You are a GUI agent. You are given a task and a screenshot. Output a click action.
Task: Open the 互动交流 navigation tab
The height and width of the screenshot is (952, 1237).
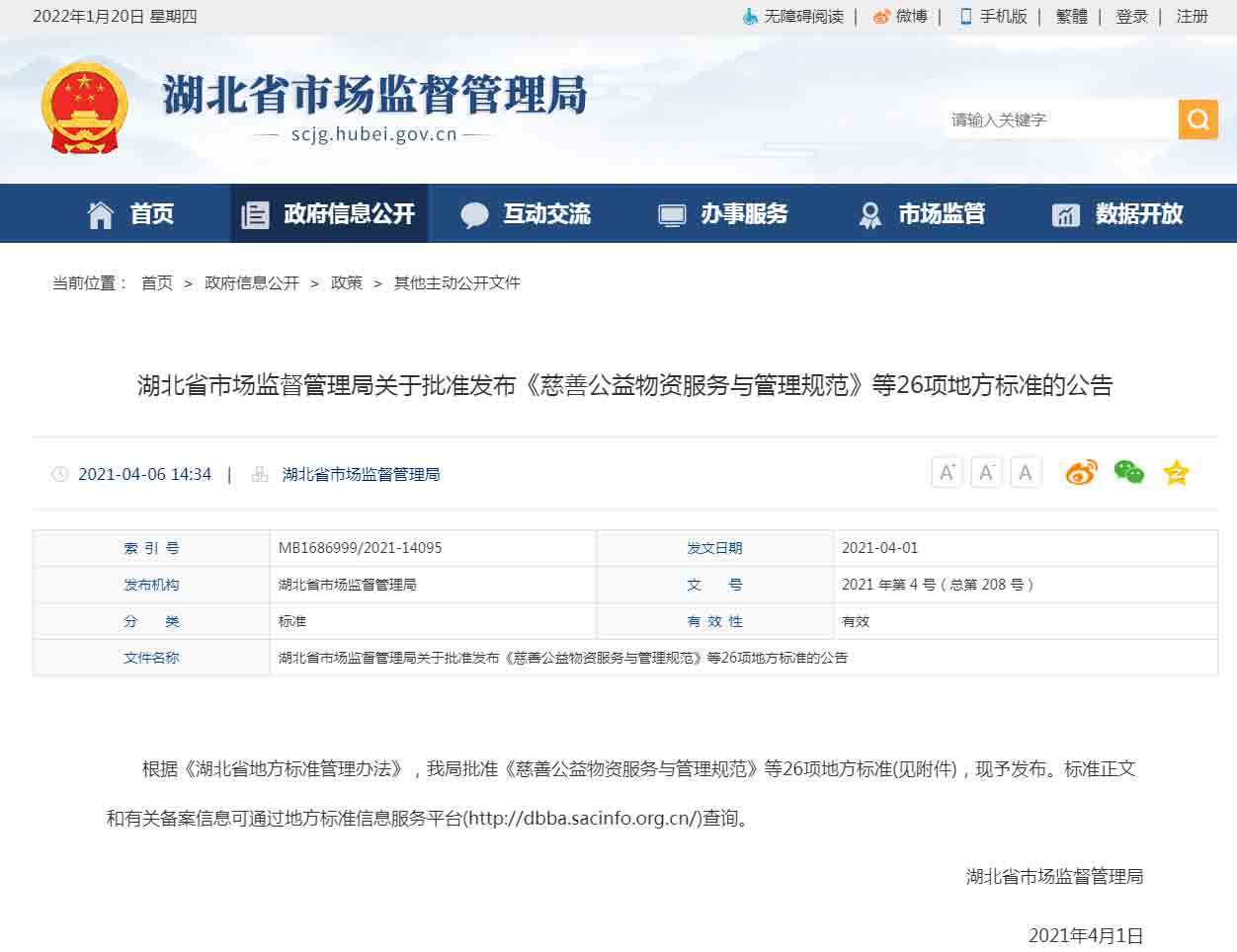(x=527, y=214)
